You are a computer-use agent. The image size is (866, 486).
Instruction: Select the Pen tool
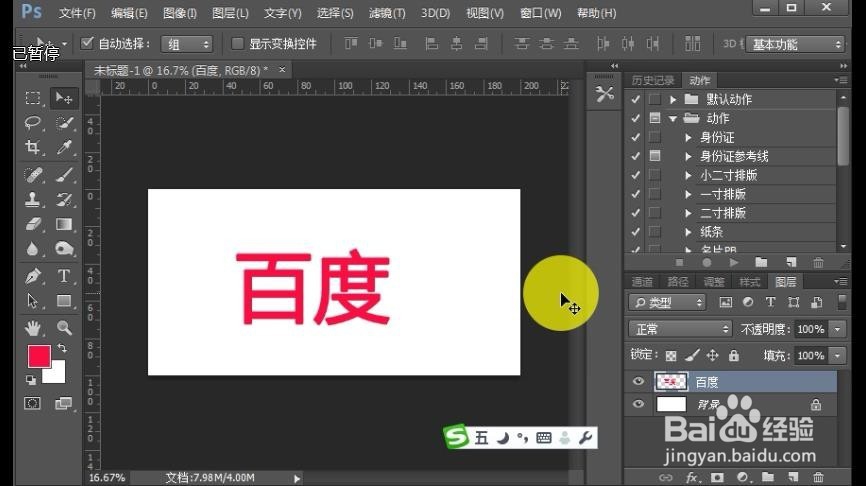point(33,276)
